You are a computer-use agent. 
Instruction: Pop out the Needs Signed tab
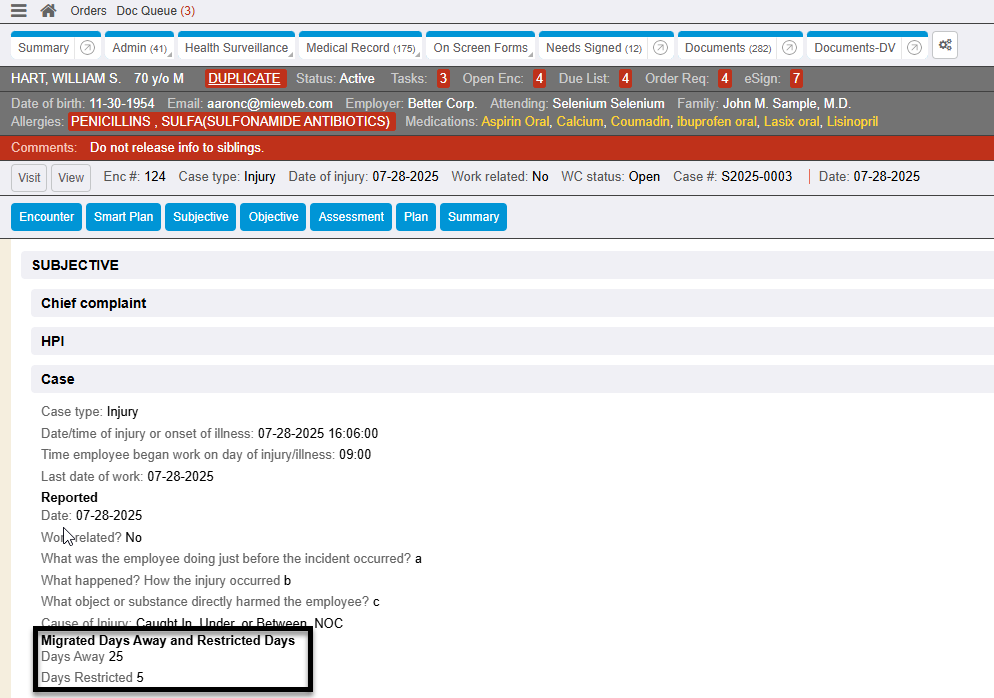659,48
